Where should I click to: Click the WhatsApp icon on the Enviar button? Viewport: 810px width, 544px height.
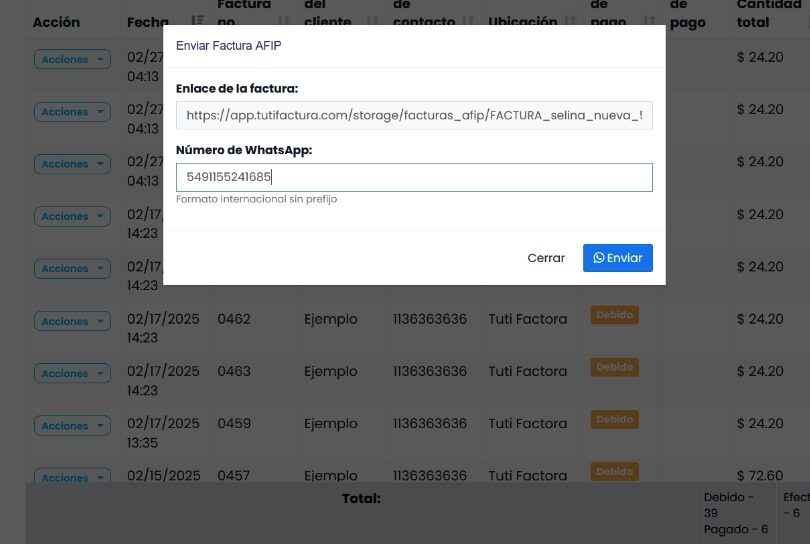[x=598, y=258]
